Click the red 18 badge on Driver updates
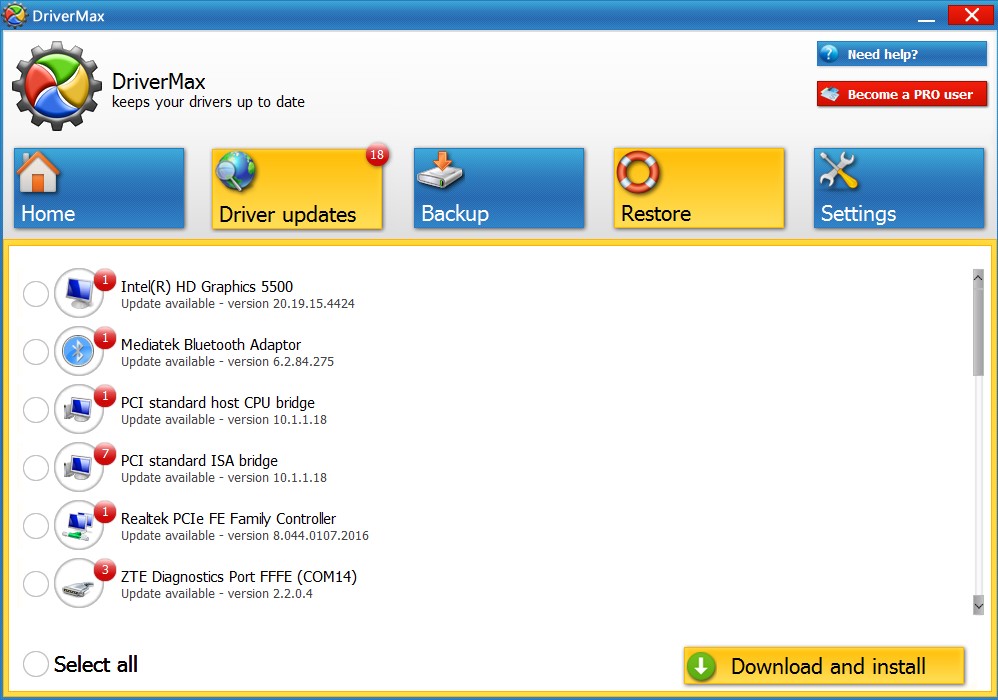Screen dimensions: 998x700 point(377,155)
